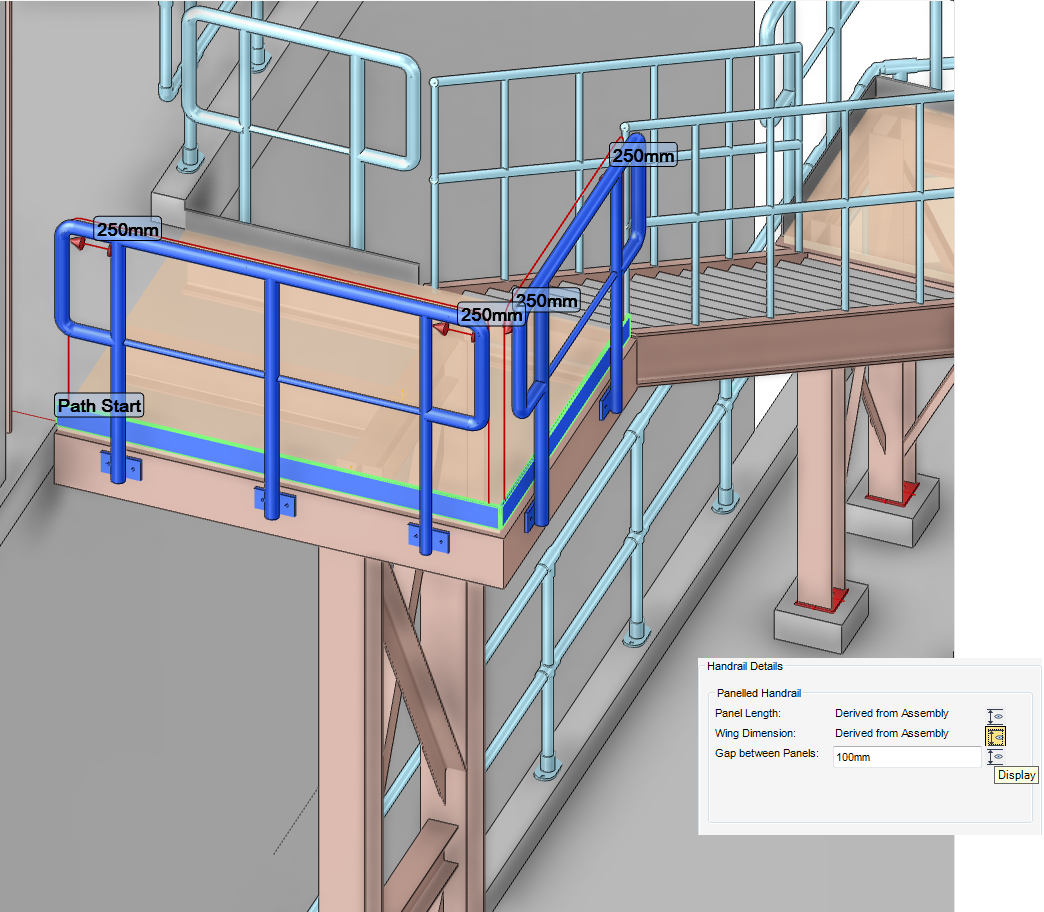Pick the red arrow handle at handrail's left end
The image size is (1044, 912).
tap(76, 241)
